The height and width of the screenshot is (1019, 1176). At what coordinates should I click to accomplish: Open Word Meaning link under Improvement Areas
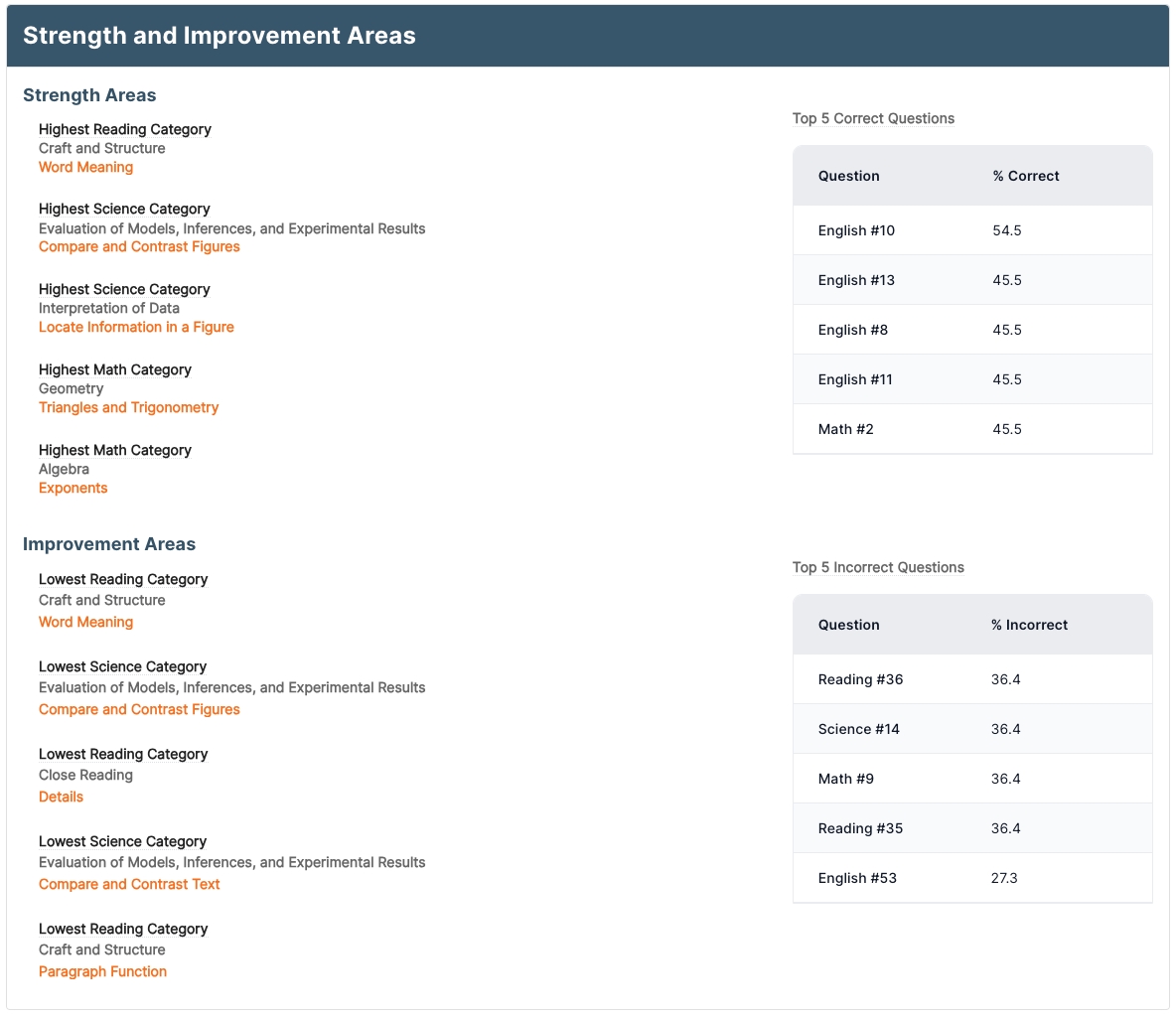(x=85, y=622)
